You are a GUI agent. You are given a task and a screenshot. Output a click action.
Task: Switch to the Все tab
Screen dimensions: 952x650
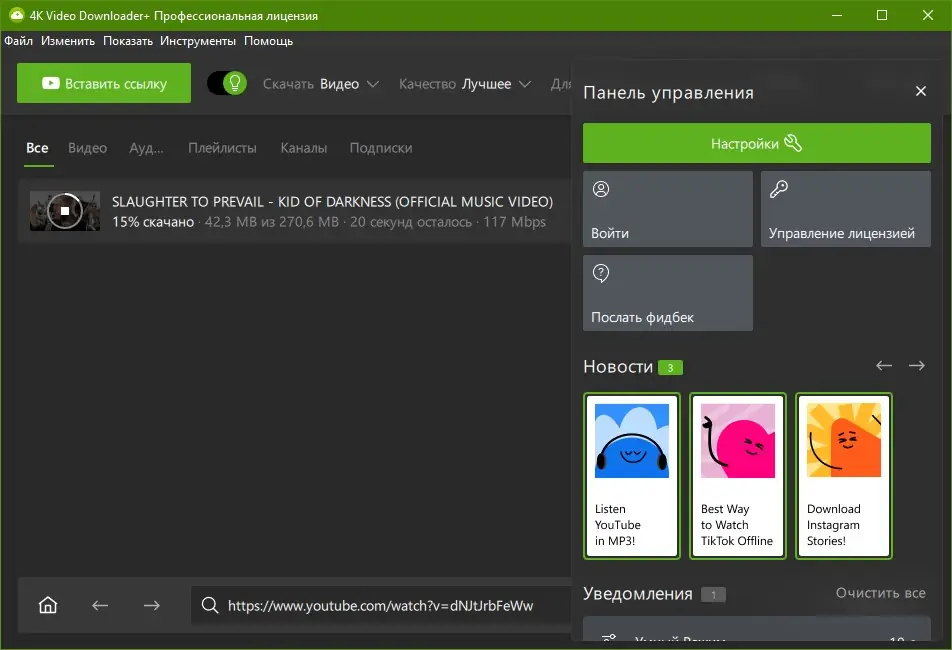(38, 148)
